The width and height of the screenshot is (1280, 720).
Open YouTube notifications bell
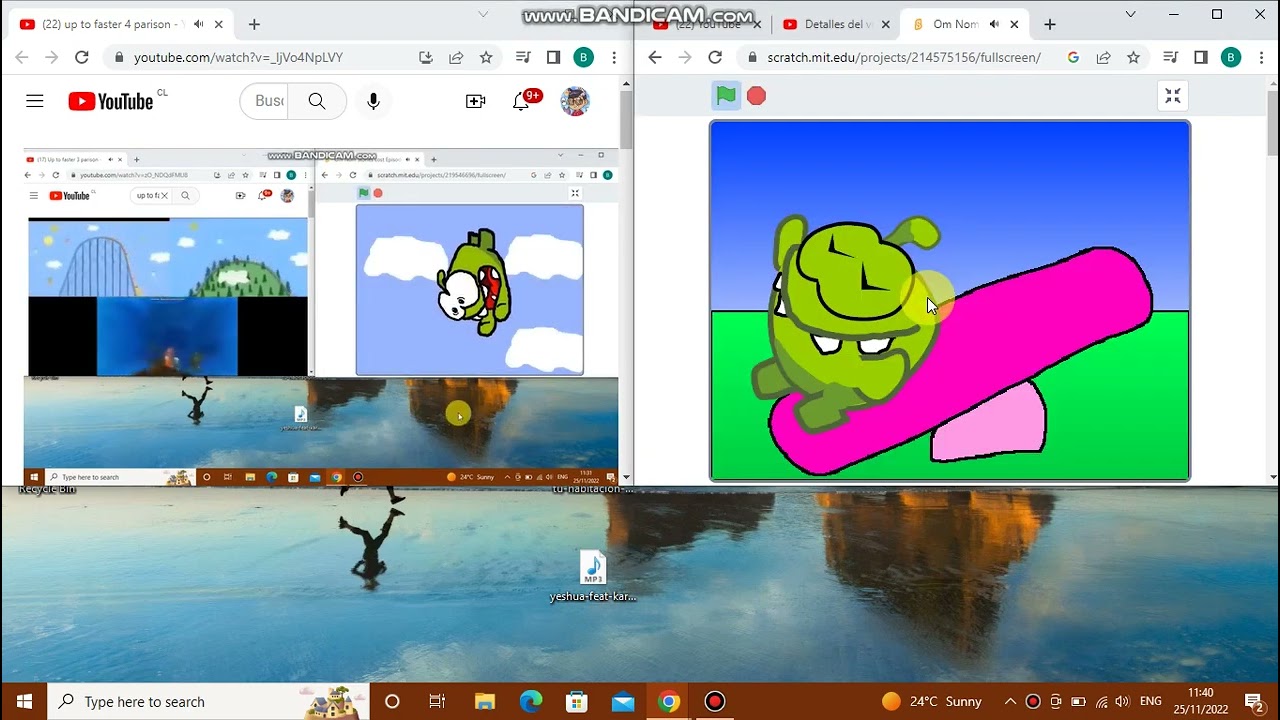(x=521, y=101)
